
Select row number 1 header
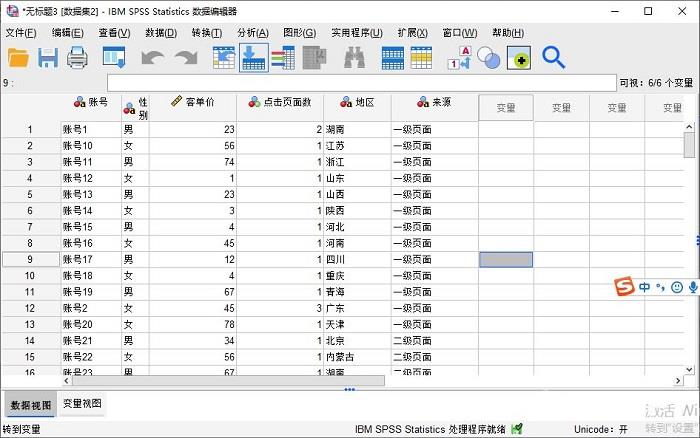click(30, 129)
